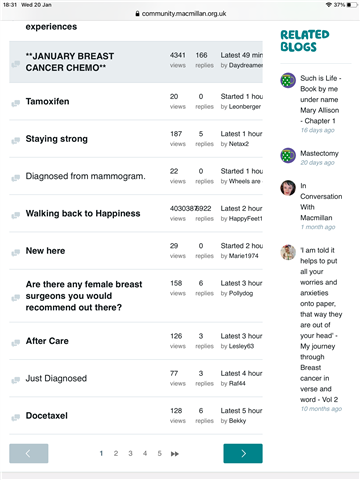The image size is (360, 480).
Task: Click the thread icon beside After Care
Action: pyautogui.click(x=16, y=343)
